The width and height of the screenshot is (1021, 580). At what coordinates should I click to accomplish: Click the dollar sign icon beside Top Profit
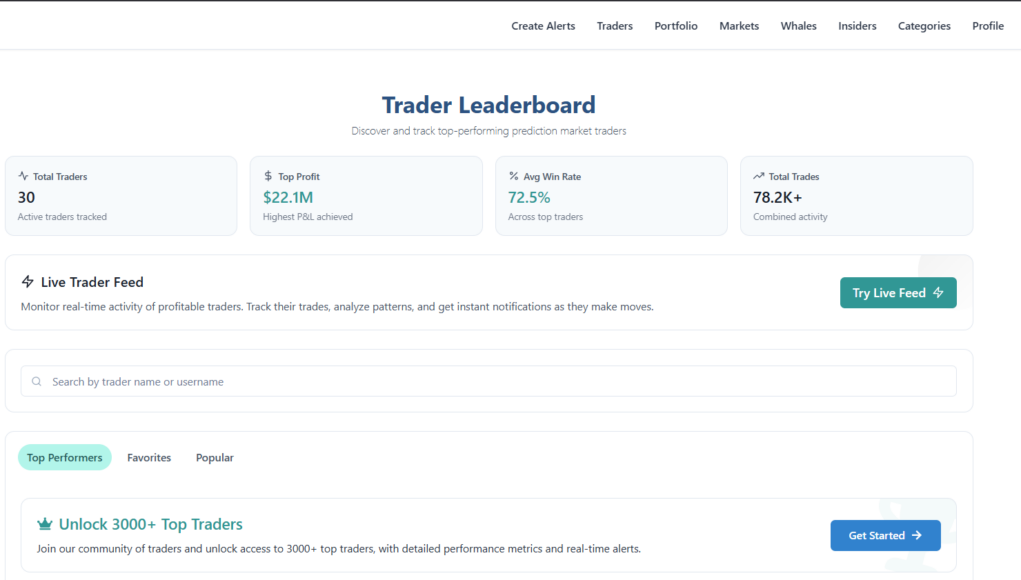pyautogui.click(x=268, y=176)
